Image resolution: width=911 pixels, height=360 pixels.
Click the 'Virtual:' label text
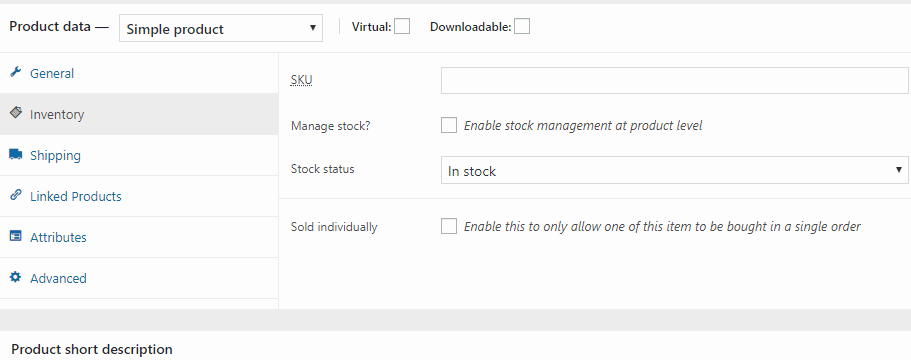point(372,27)
